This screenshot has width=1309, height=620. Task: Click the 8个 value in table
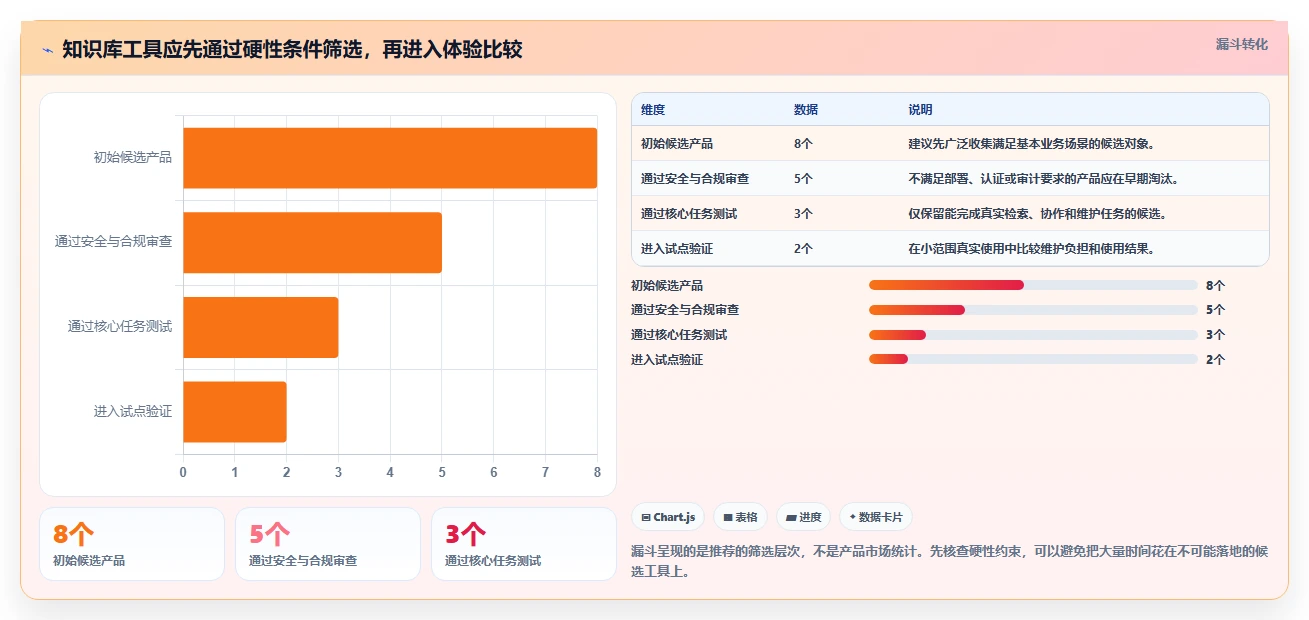(x=803, y=144)
